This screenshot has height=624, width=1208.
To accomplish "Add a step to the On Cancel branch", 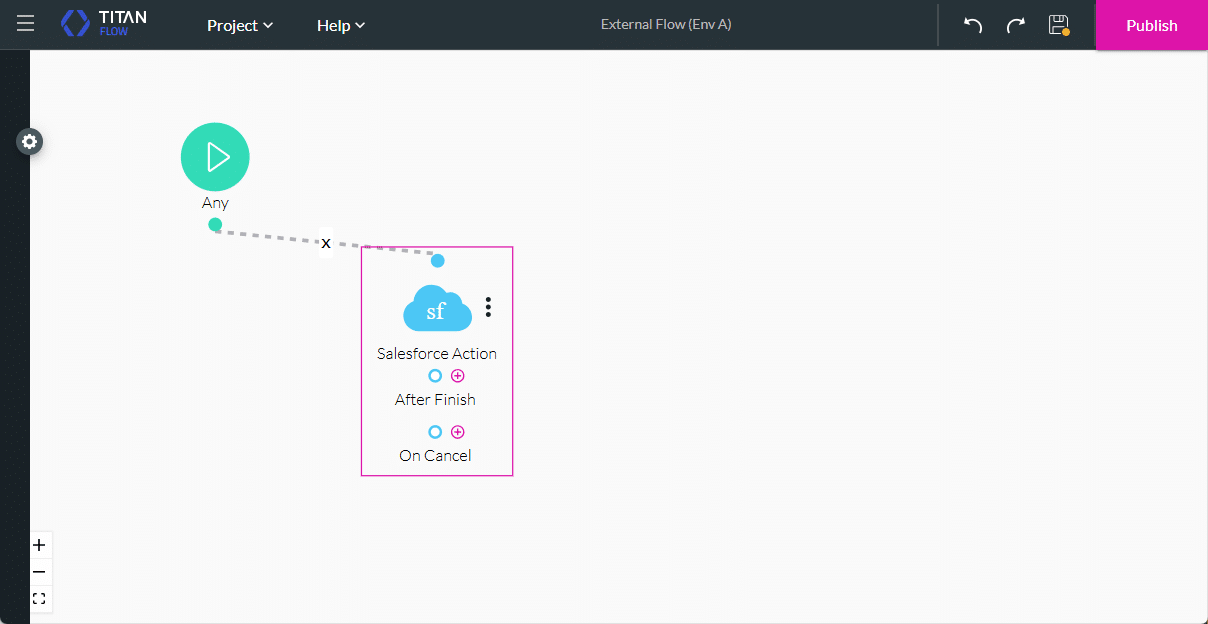I will (458, 431).
